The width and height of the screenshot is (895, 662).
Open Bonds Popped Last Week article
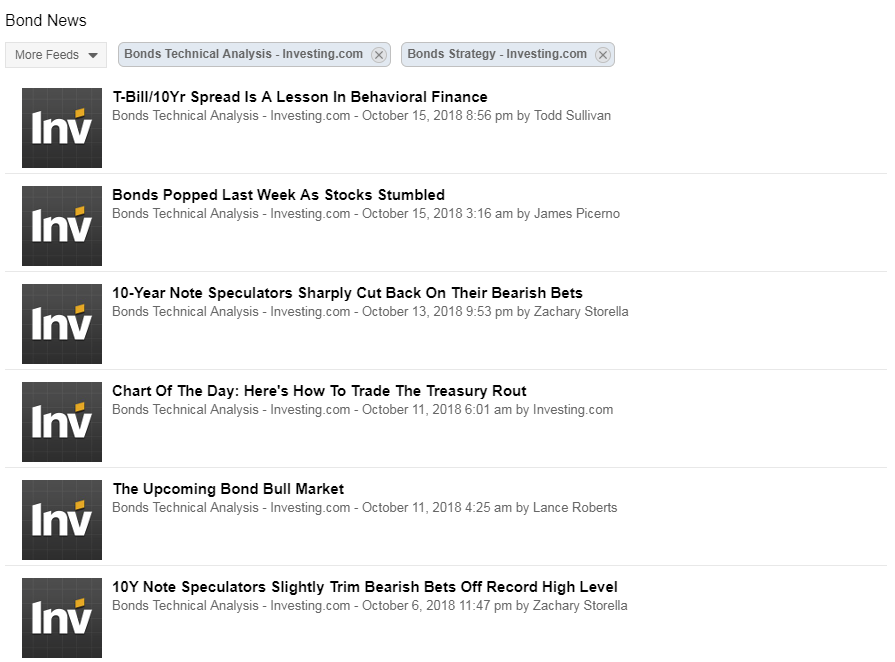[278, 195]
